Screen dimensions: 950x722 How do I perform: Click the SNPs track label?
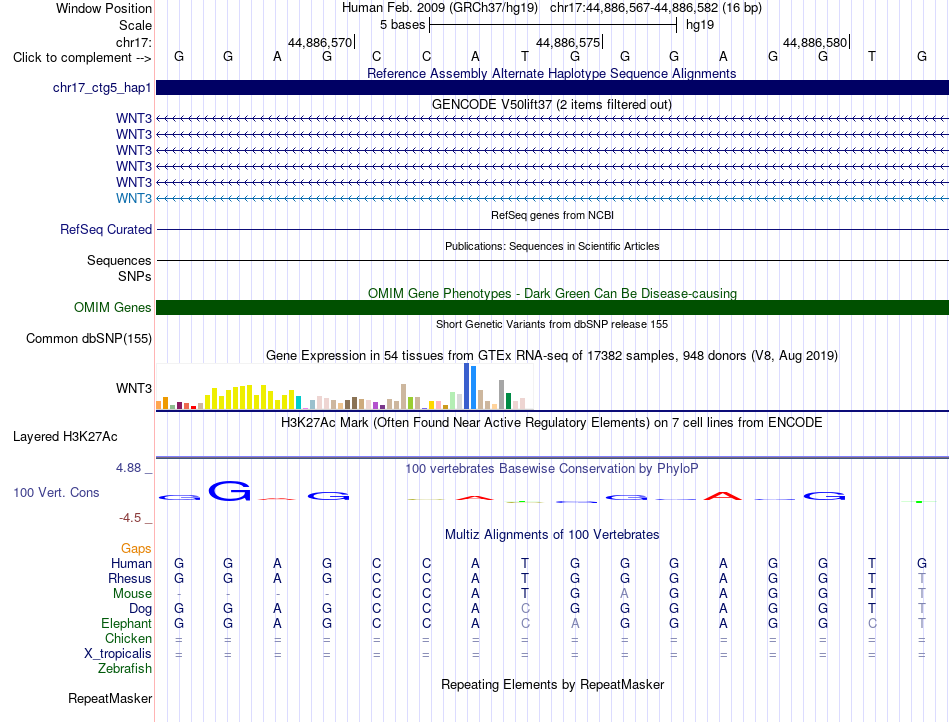click(x=135, y=276)
